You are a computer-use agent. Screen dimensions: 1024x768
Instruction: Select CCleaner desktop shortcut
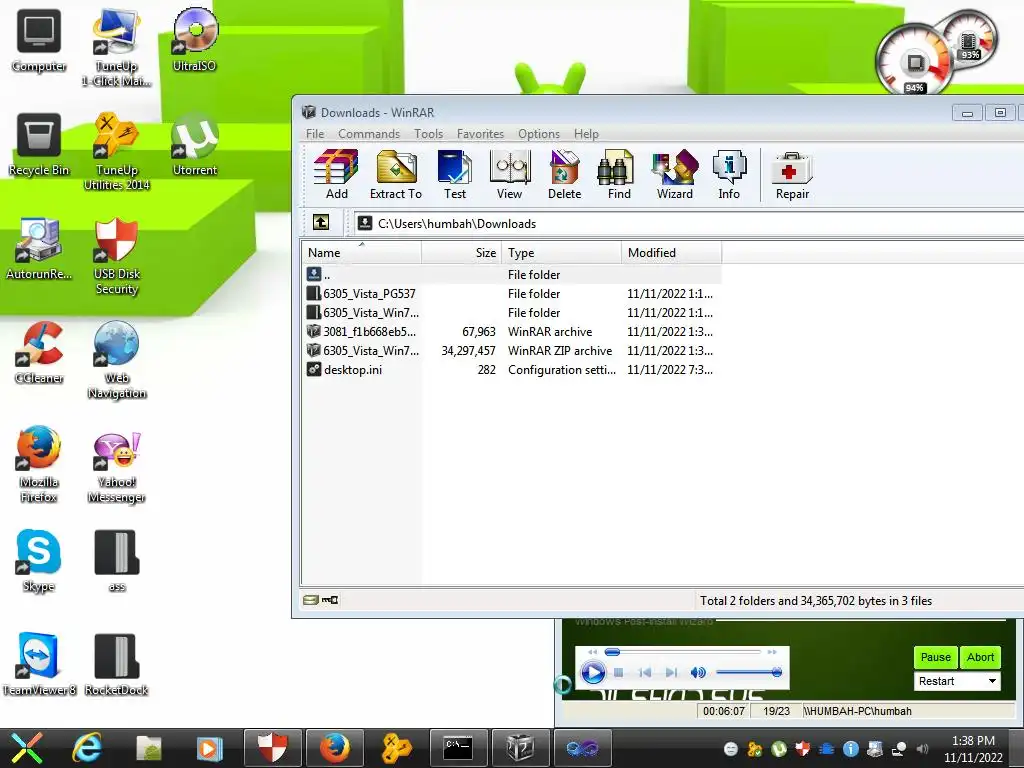tap(39, 353)
